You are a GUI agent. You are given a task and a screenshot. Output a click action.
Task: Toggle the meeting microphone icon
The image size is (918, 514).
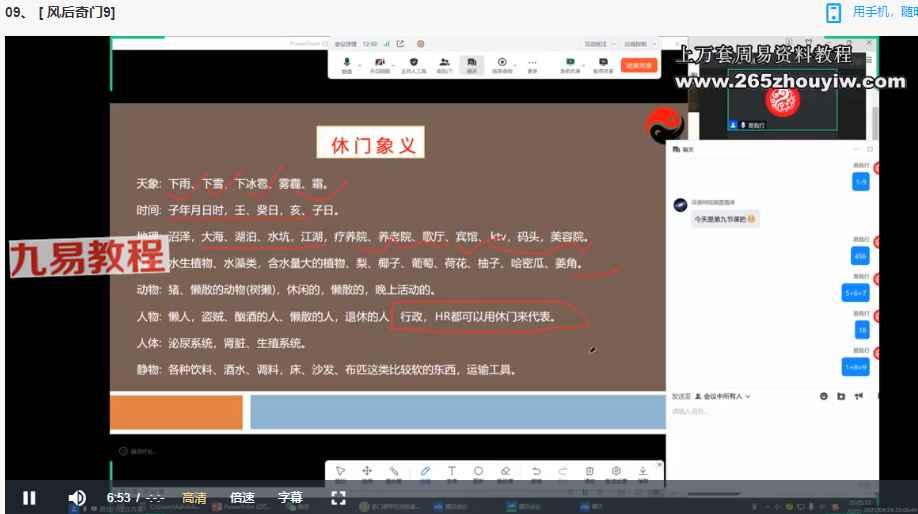(x=347, y=65)
